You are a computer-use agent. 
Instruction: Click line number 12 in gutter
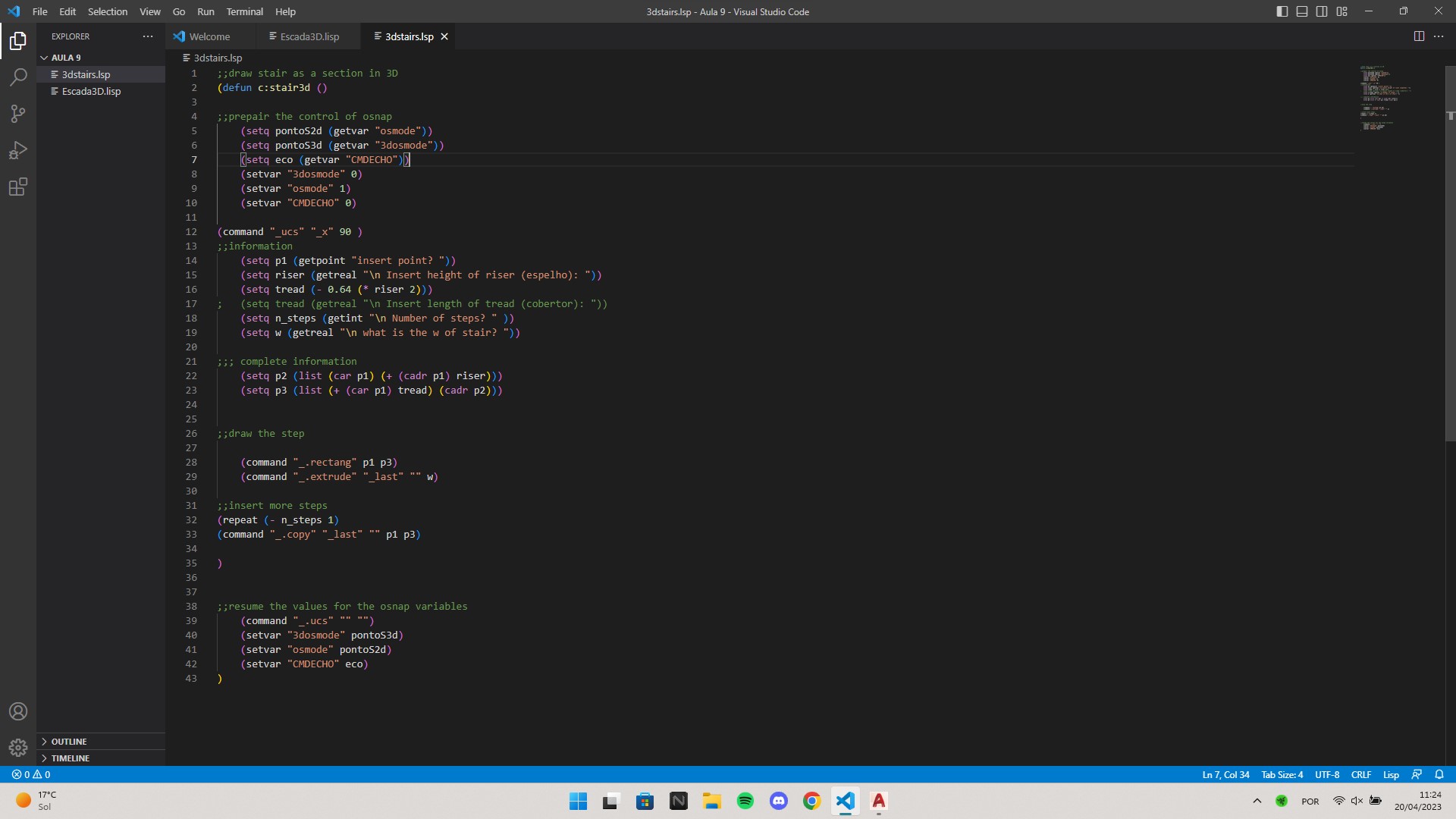tap(191, 231)
